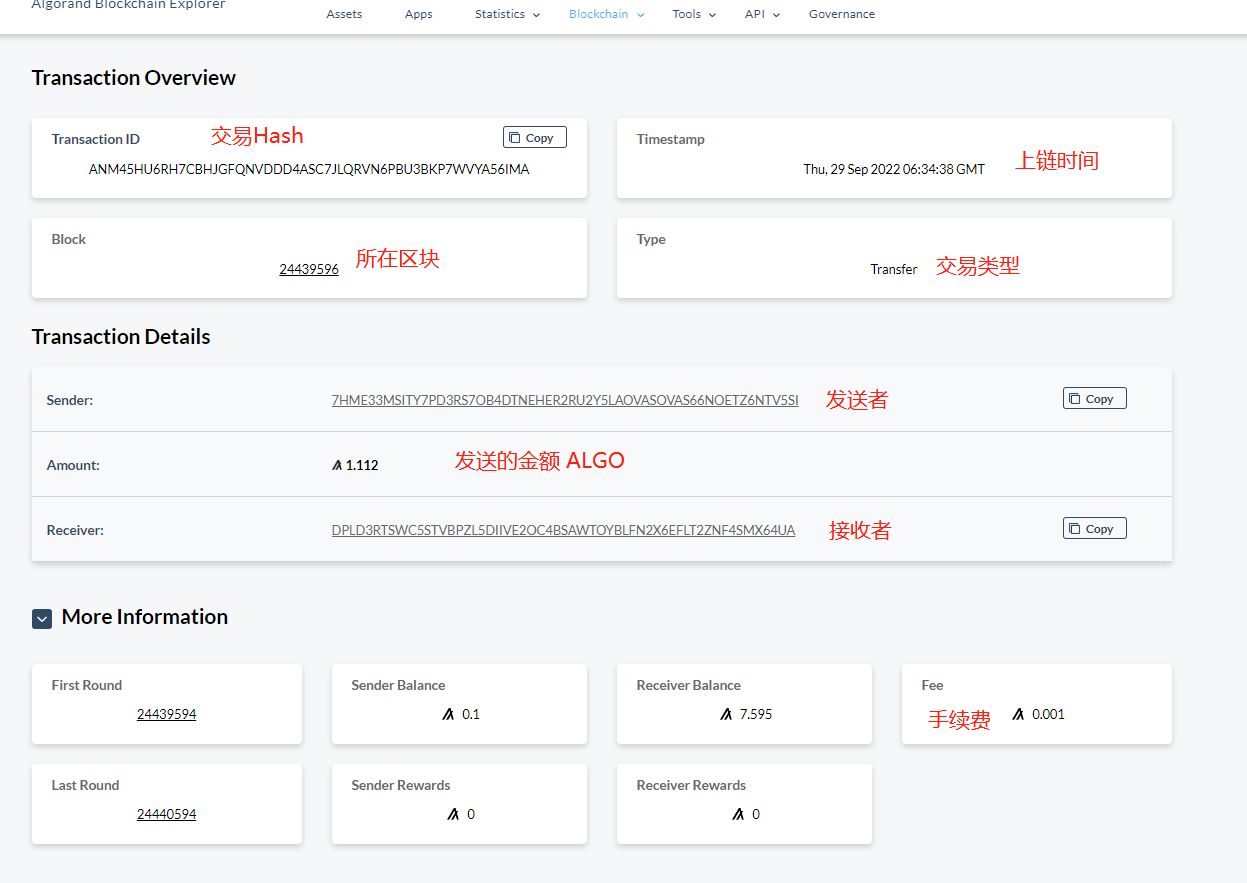Click the Algo symbol beside amount 1.112

coord(337,465)
